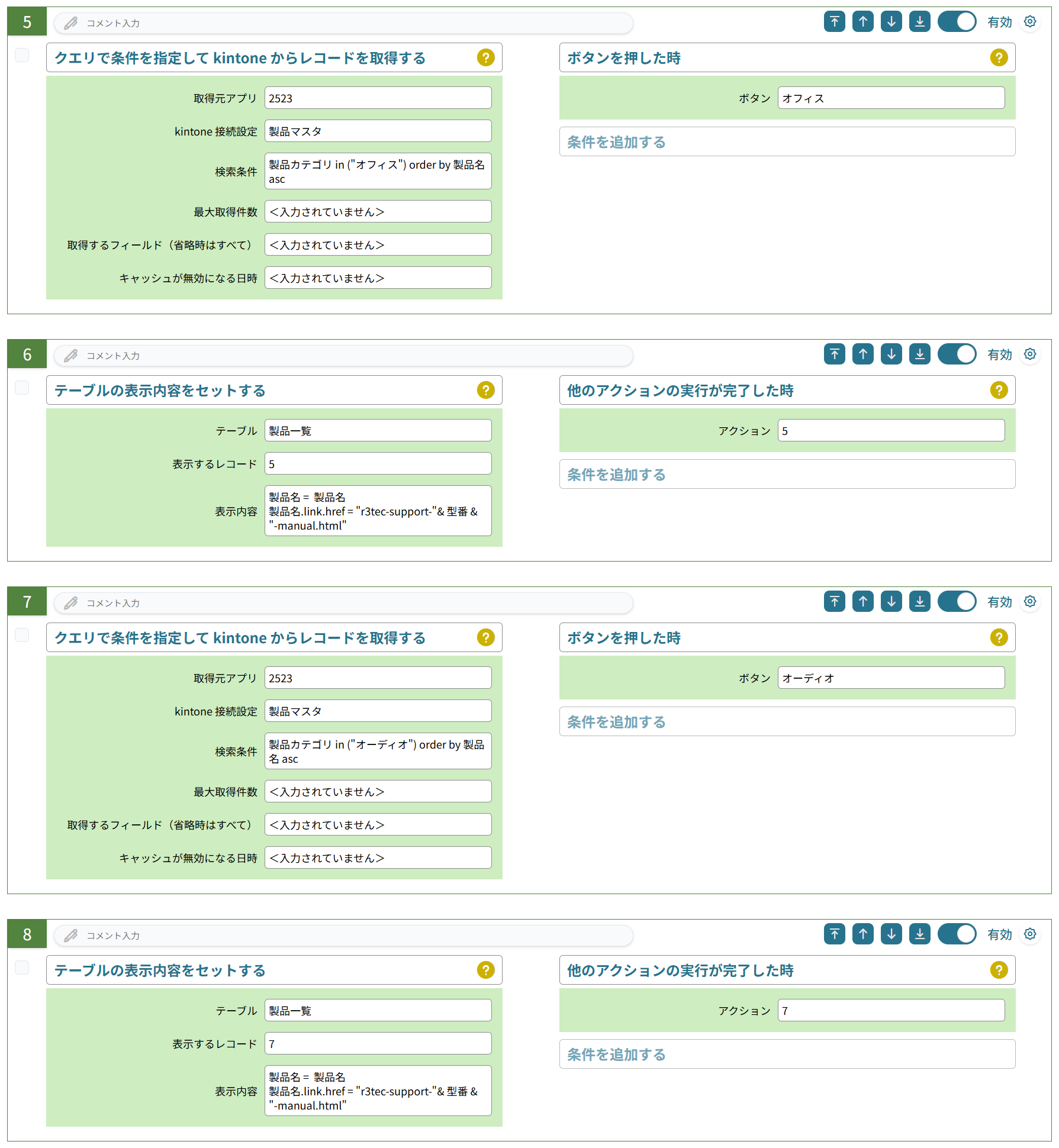Move row 6 up one position

click(862, 354)
